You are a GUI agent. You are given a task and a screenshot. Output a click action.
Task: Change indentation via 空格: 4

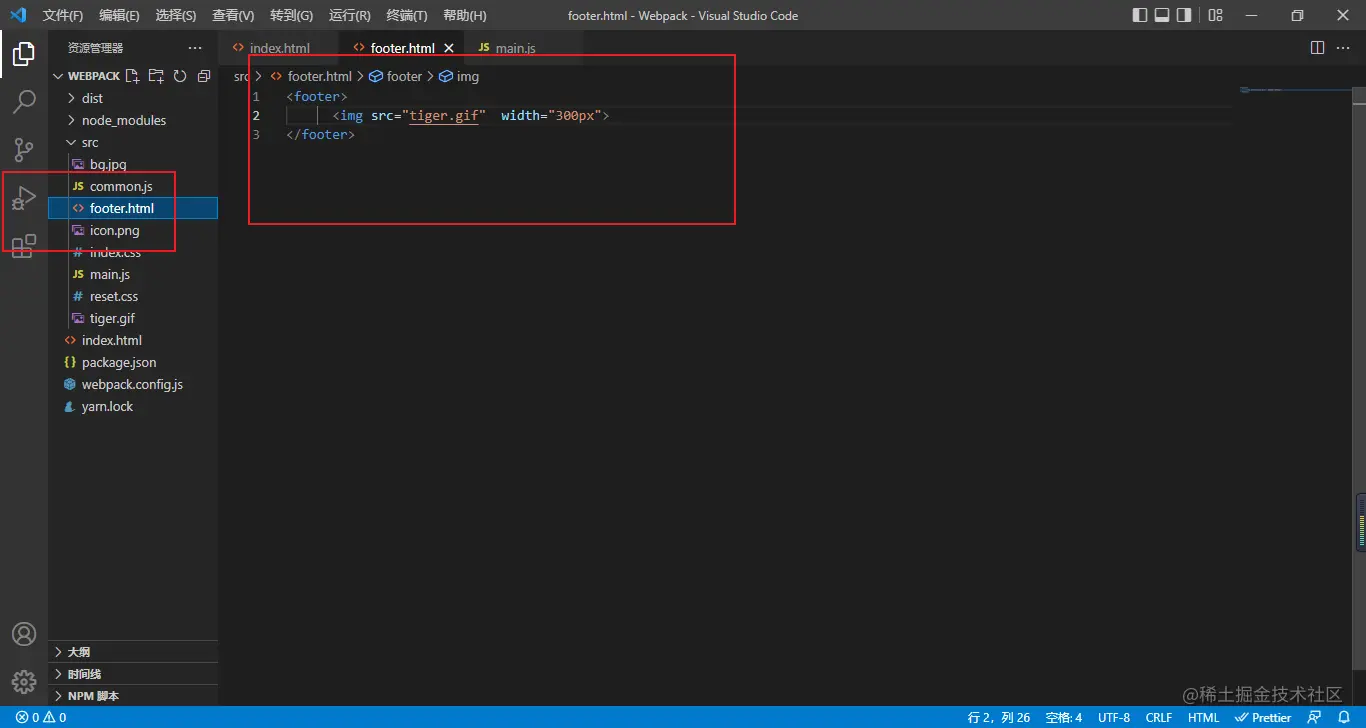(x=1064, y=717)
